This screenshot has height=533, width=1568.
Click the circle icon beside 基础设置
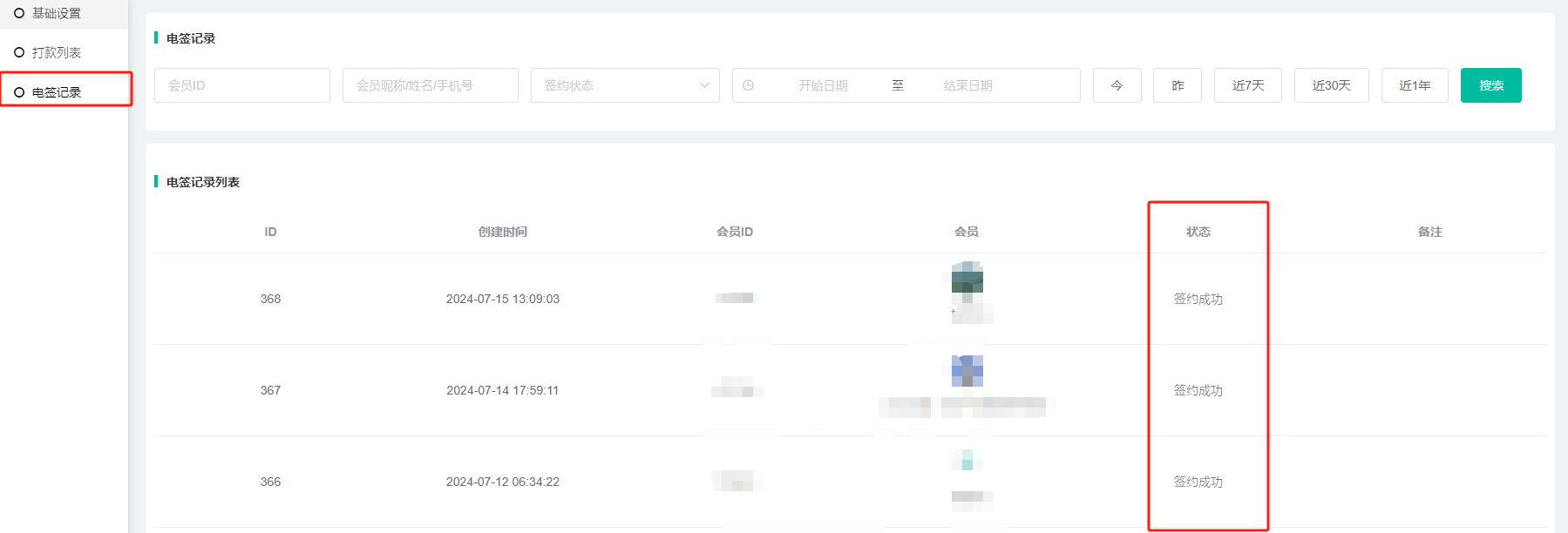point(19,13)
